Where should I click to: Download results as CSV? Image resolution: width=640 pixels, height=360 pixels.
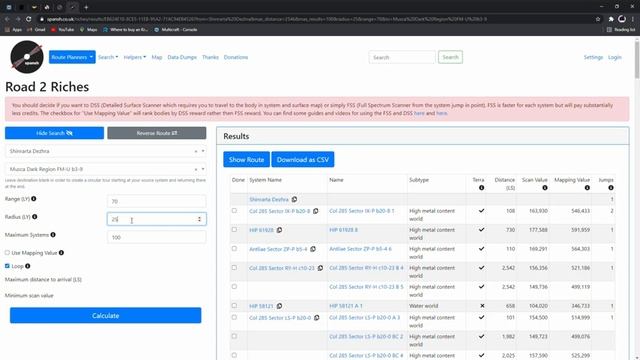303,160
